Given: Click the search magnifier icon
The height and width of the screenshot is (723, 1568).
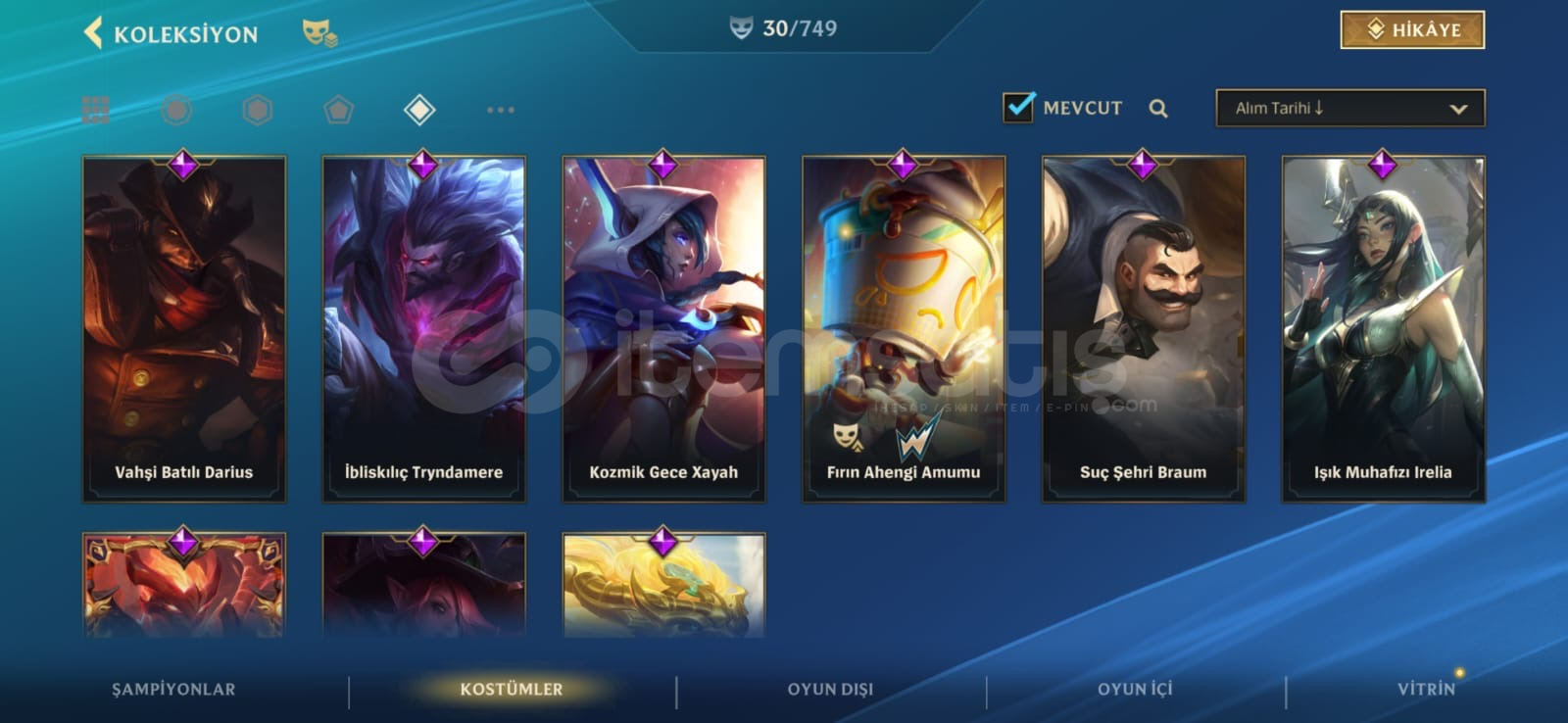Looking at the screenshot, I should [1158, 109].
